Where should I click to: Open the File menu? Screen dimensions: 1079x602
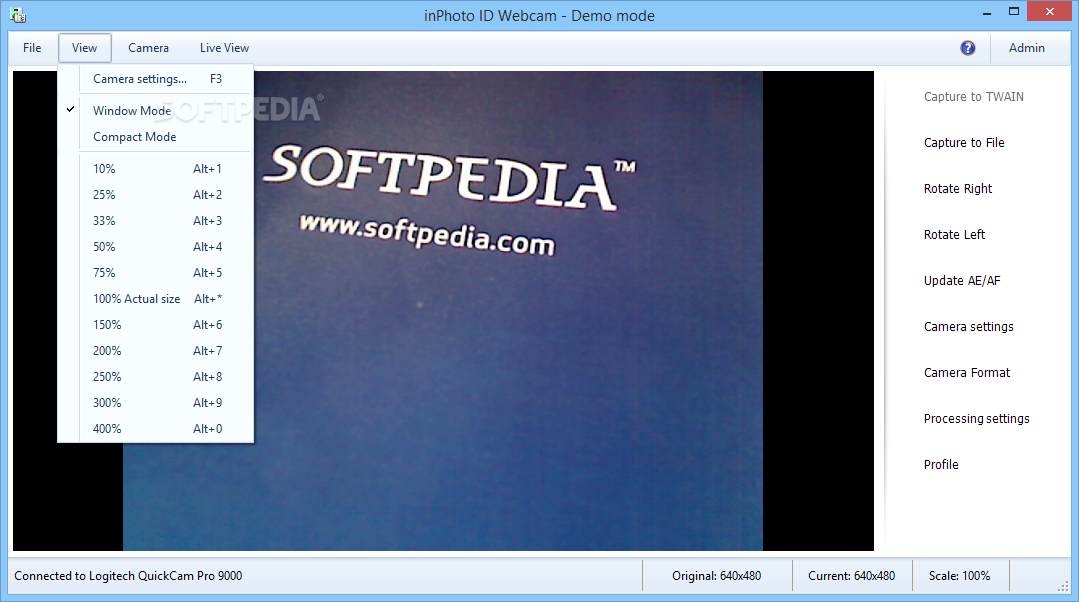(x=32, y=47)
